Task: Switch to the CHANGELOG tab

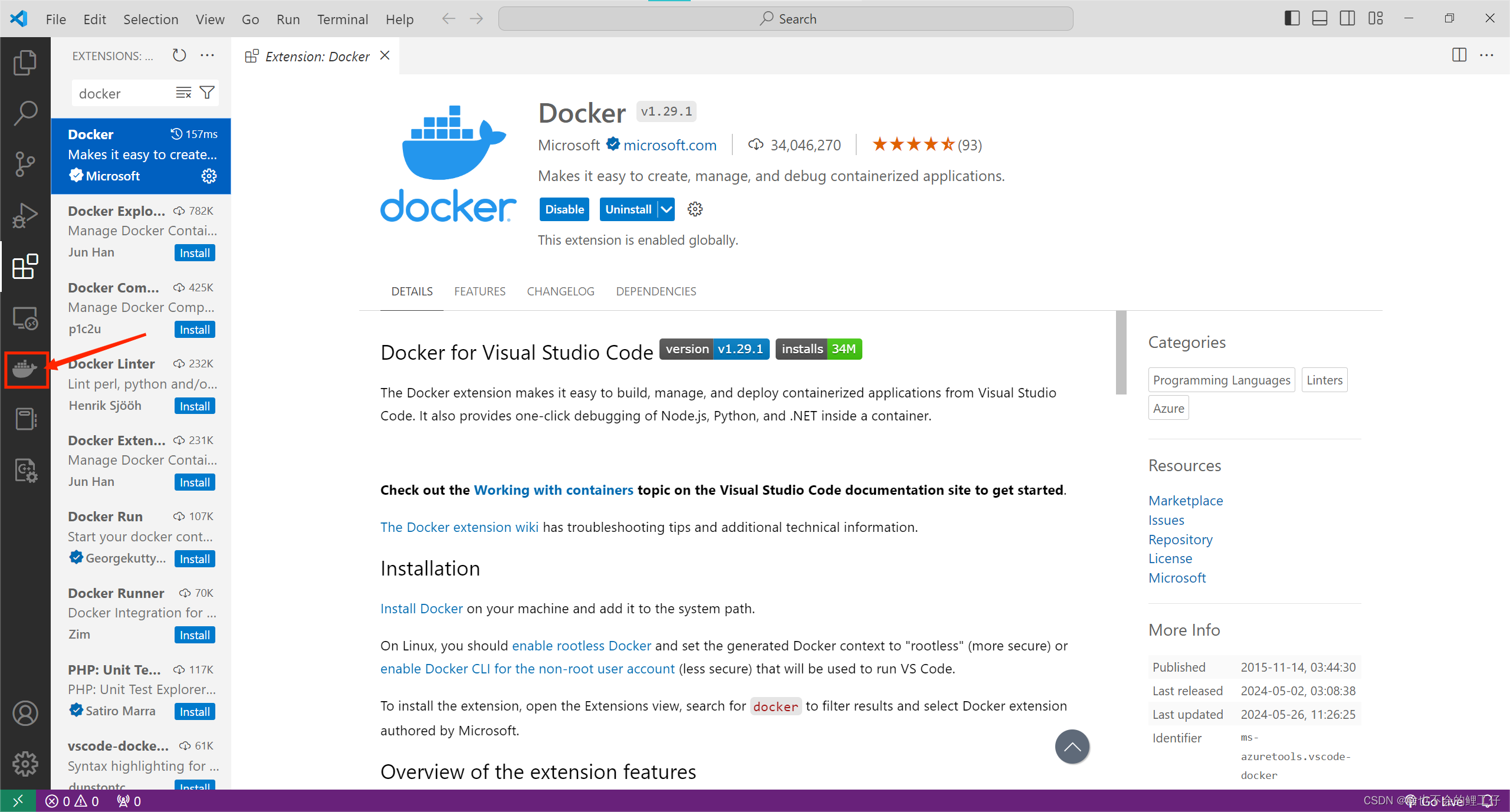Action: pos(560,291)
